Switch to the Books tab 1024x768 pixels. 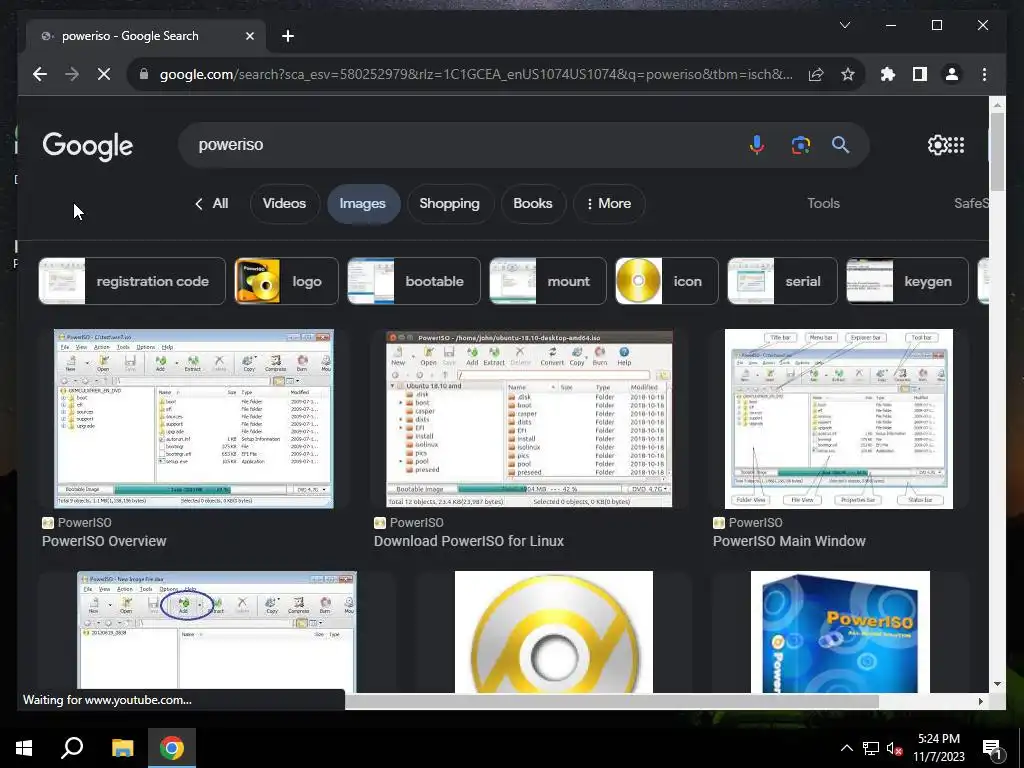tap(533, 204)
